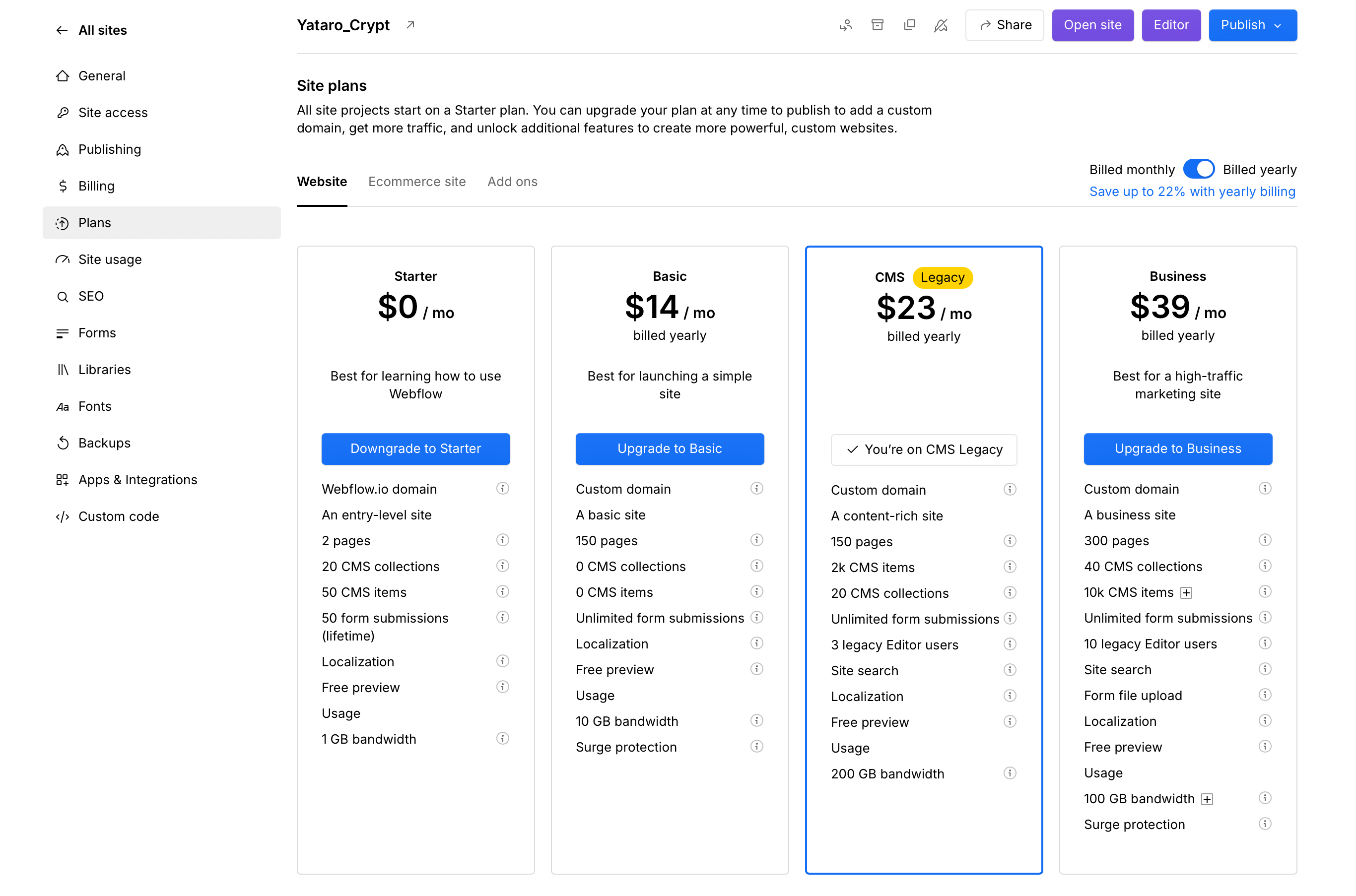Click the transfer site icon in header
This screenshot has height=896, width=1356.
845,25
